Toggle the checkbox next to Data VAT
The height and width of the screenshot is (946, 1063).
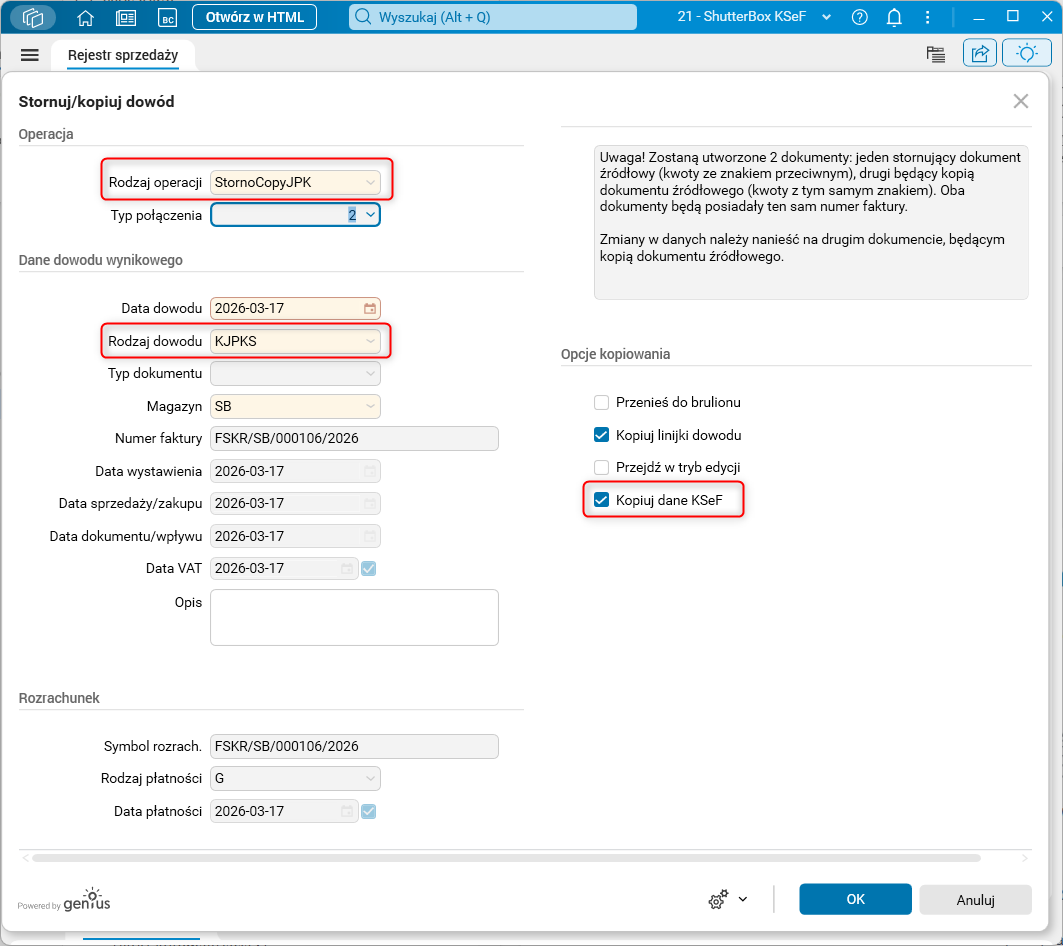[x=369, y=568]
